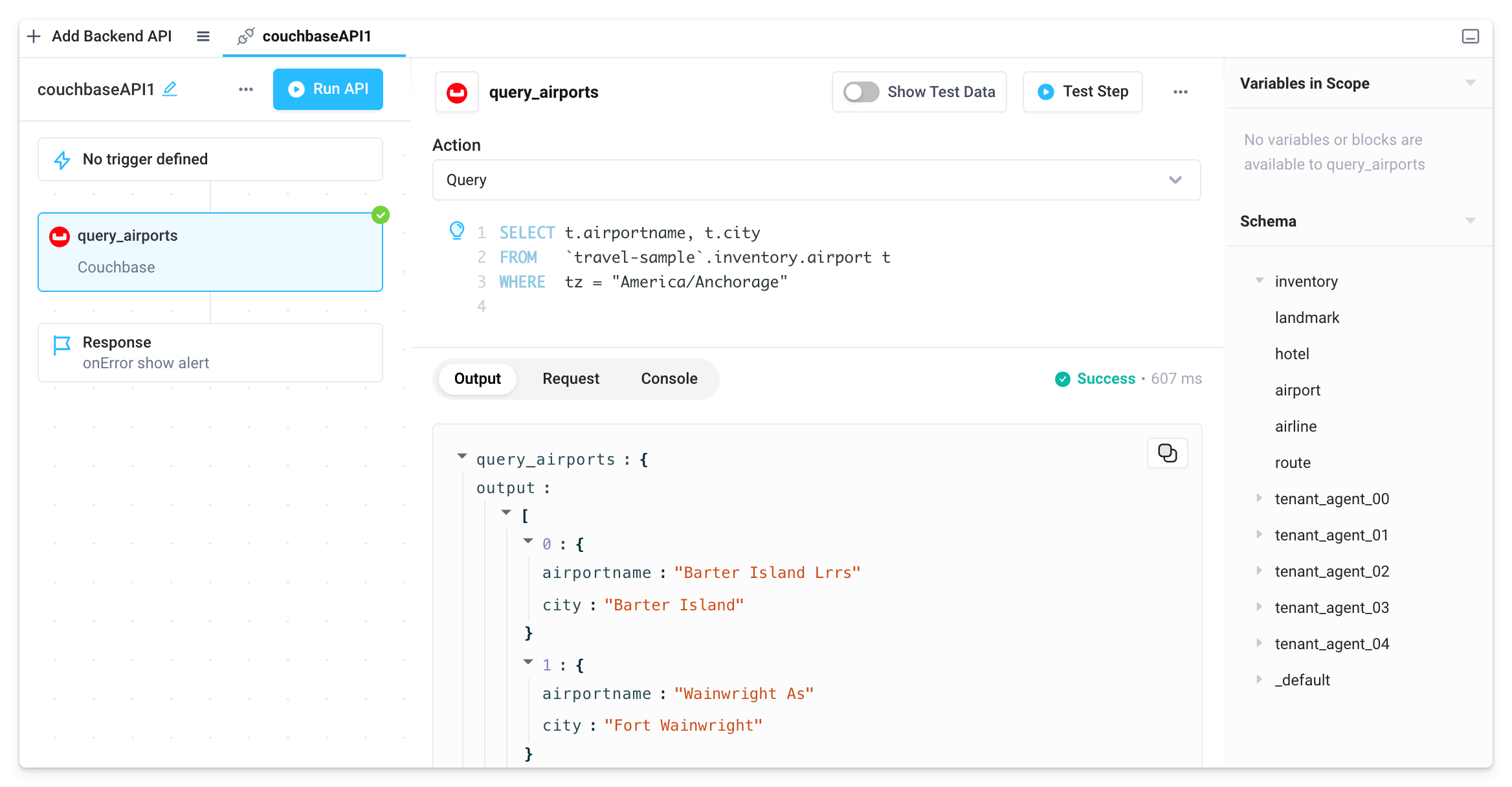
Task: Copy the output using the copy icon
Action: pos(1167,453)
